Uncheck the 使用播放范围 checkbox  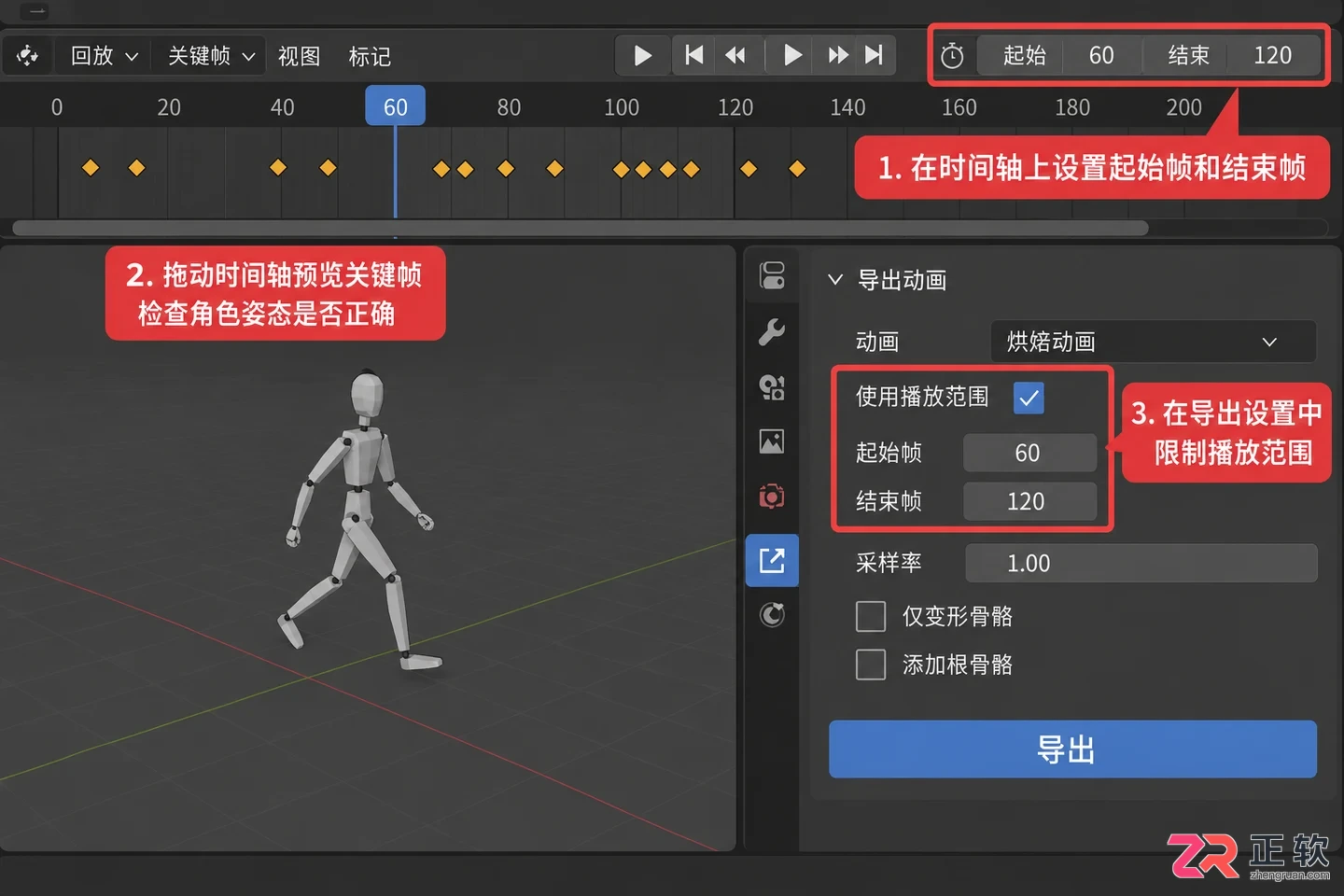point(1029,399)
